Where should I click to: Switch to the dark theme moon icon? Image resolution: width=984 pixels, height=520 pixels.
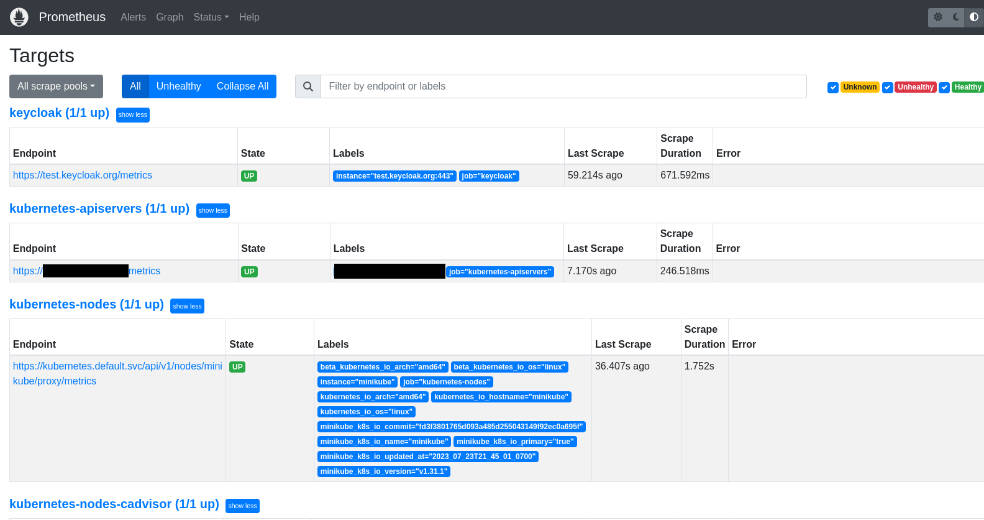pyautogui.click(x=956, y=17)
